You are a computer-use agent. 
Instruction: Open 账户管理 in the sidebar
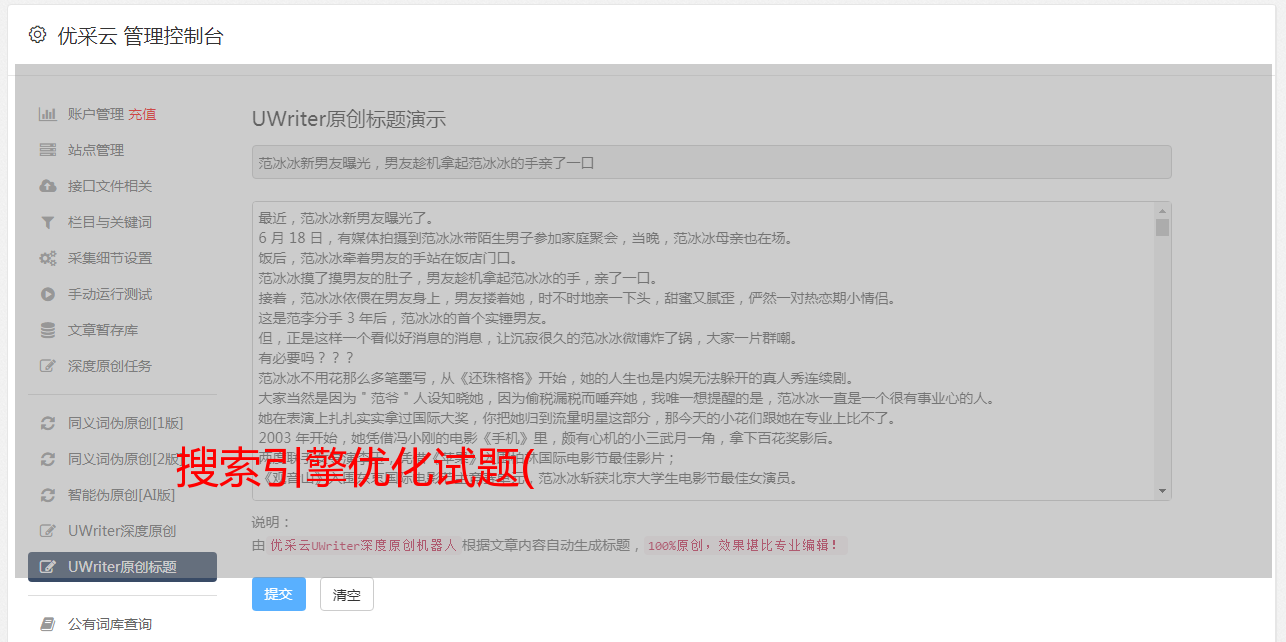[96, 114]
